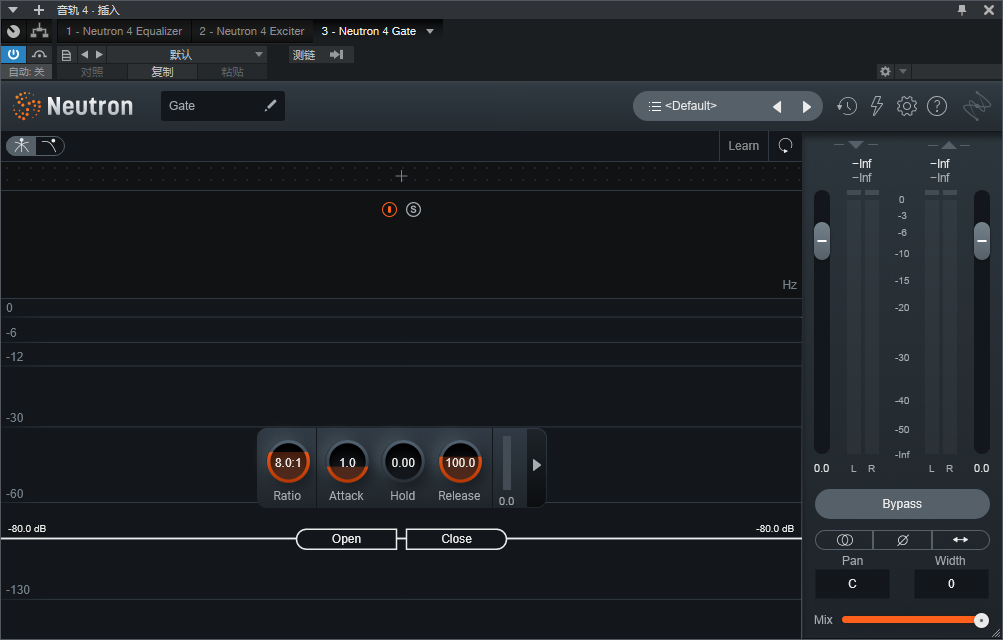Click the band gain value 0.0
Viewport: 1003px width, 640px height.
(506, 501)
